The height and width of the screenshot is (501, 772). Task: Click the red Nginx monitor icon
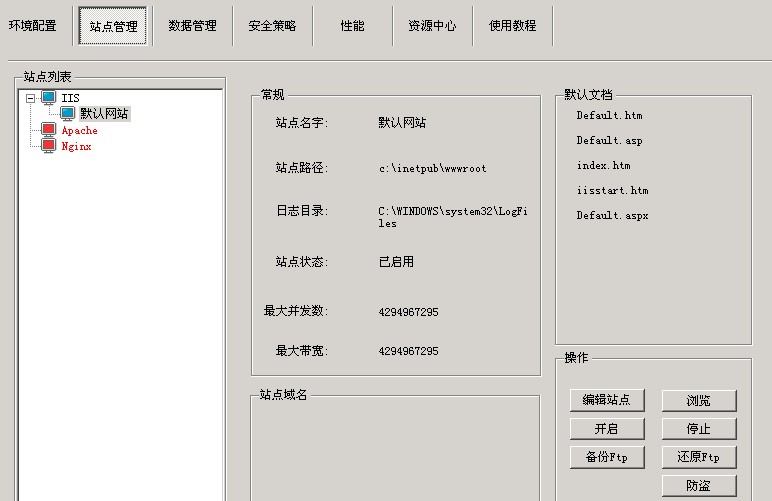[x=49, y=146]
